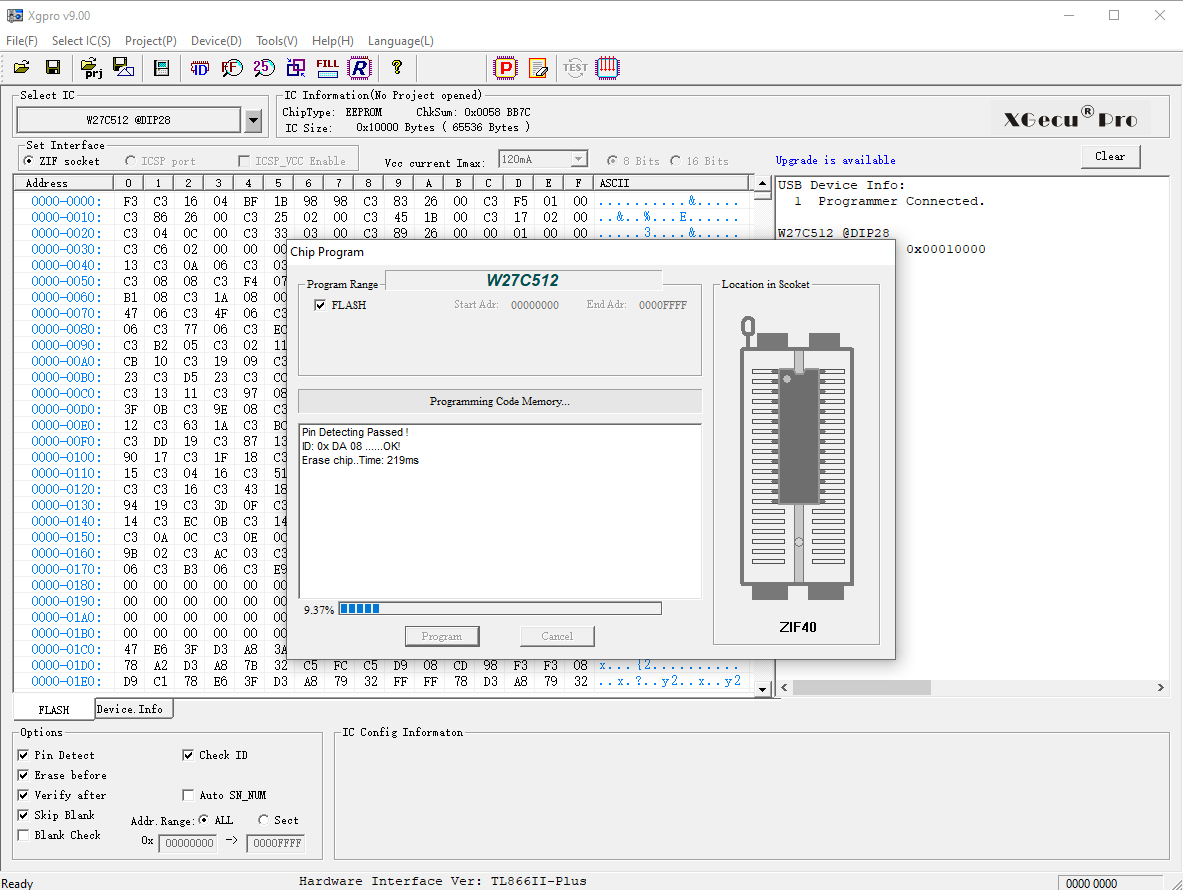Image resolution: width=1183 pixels, height=890 pixels.
Task: Click log panel scroll right arrow
Action: tap(1160, 687)
